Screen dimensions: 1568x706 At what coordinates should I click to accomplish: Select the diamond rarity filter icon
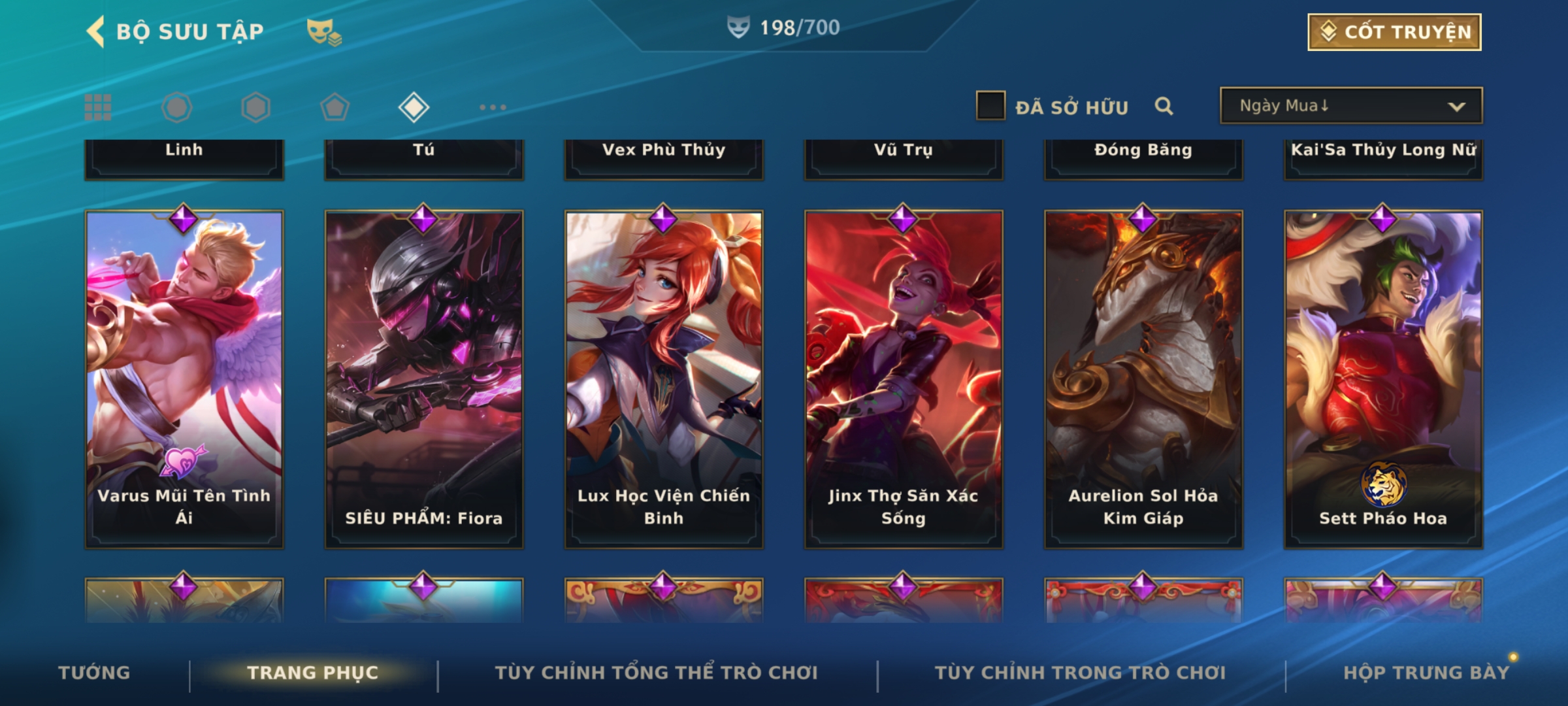pyautogui.click(x=414, y=107)
